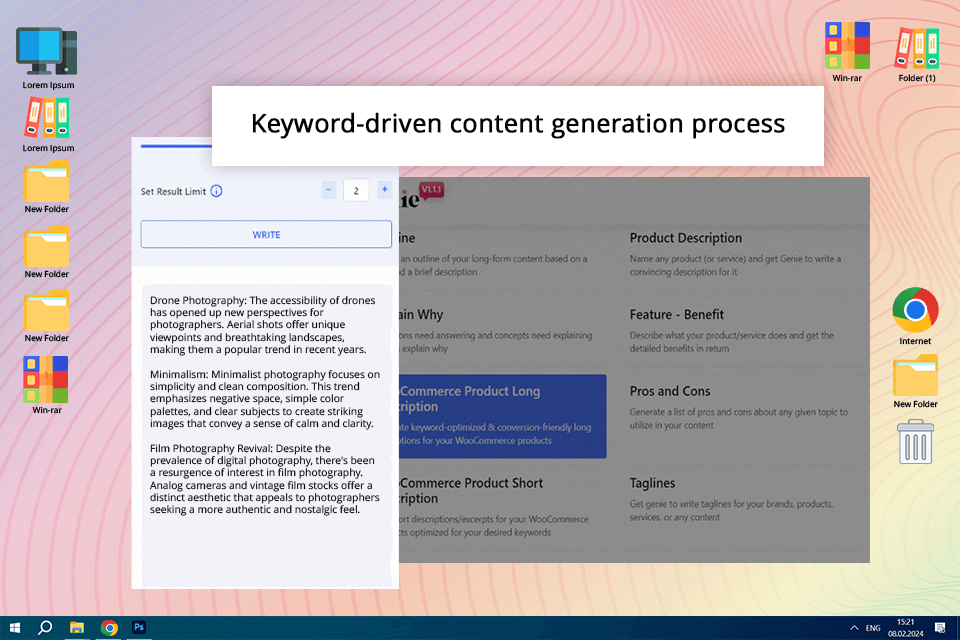Show hidden tray icons chevron
The image size is (960, 640).
[x=854, y=628]
